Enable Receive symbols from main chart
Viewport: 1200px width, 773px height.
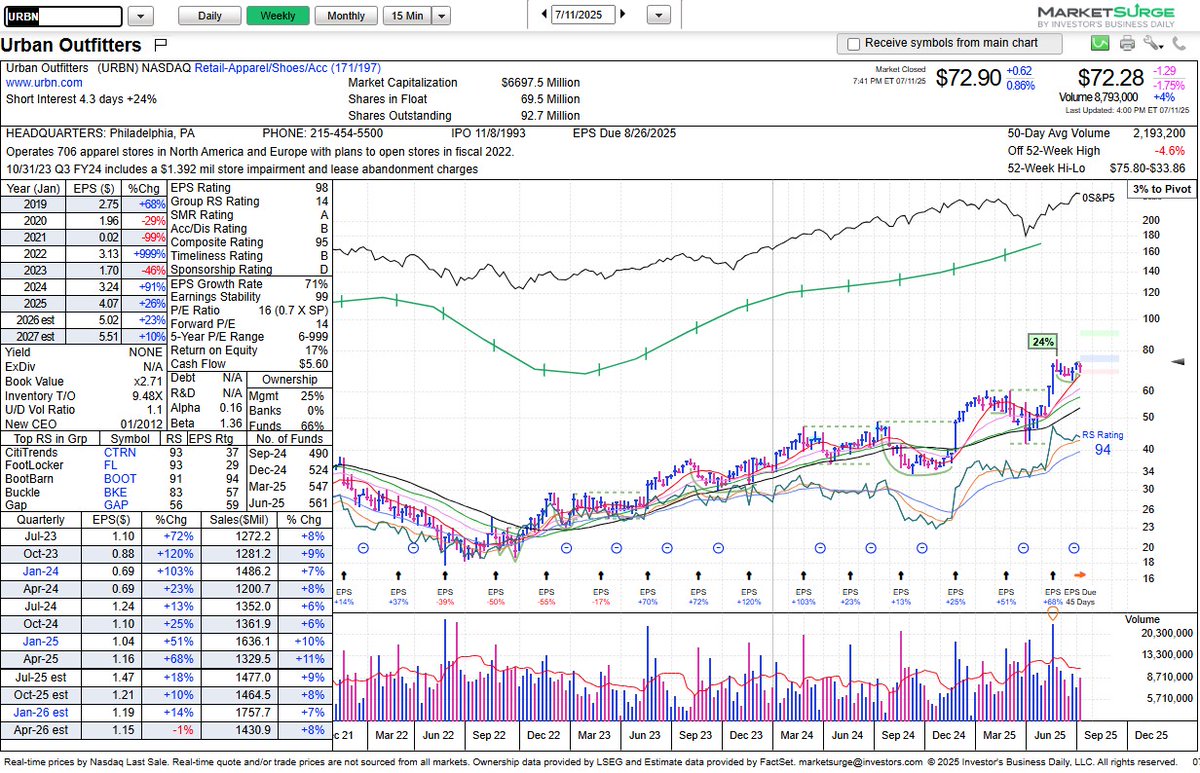853,44
